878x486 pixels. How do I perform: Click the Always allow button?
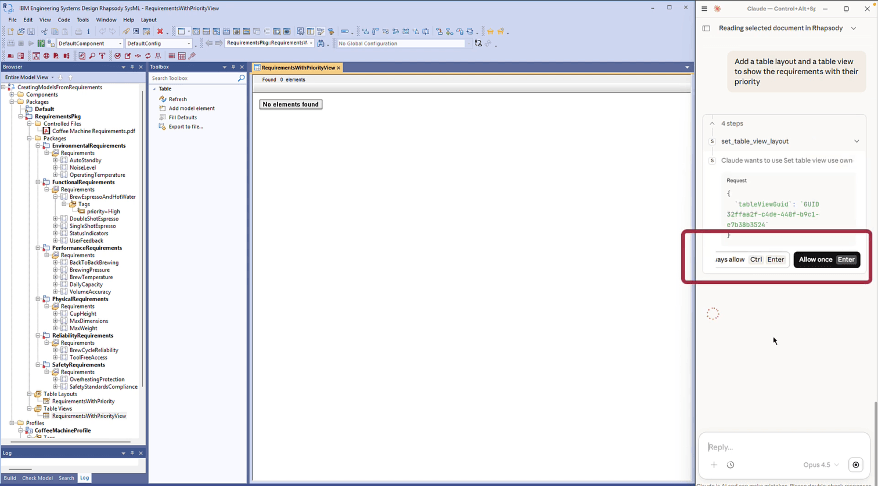pos(752,259)
